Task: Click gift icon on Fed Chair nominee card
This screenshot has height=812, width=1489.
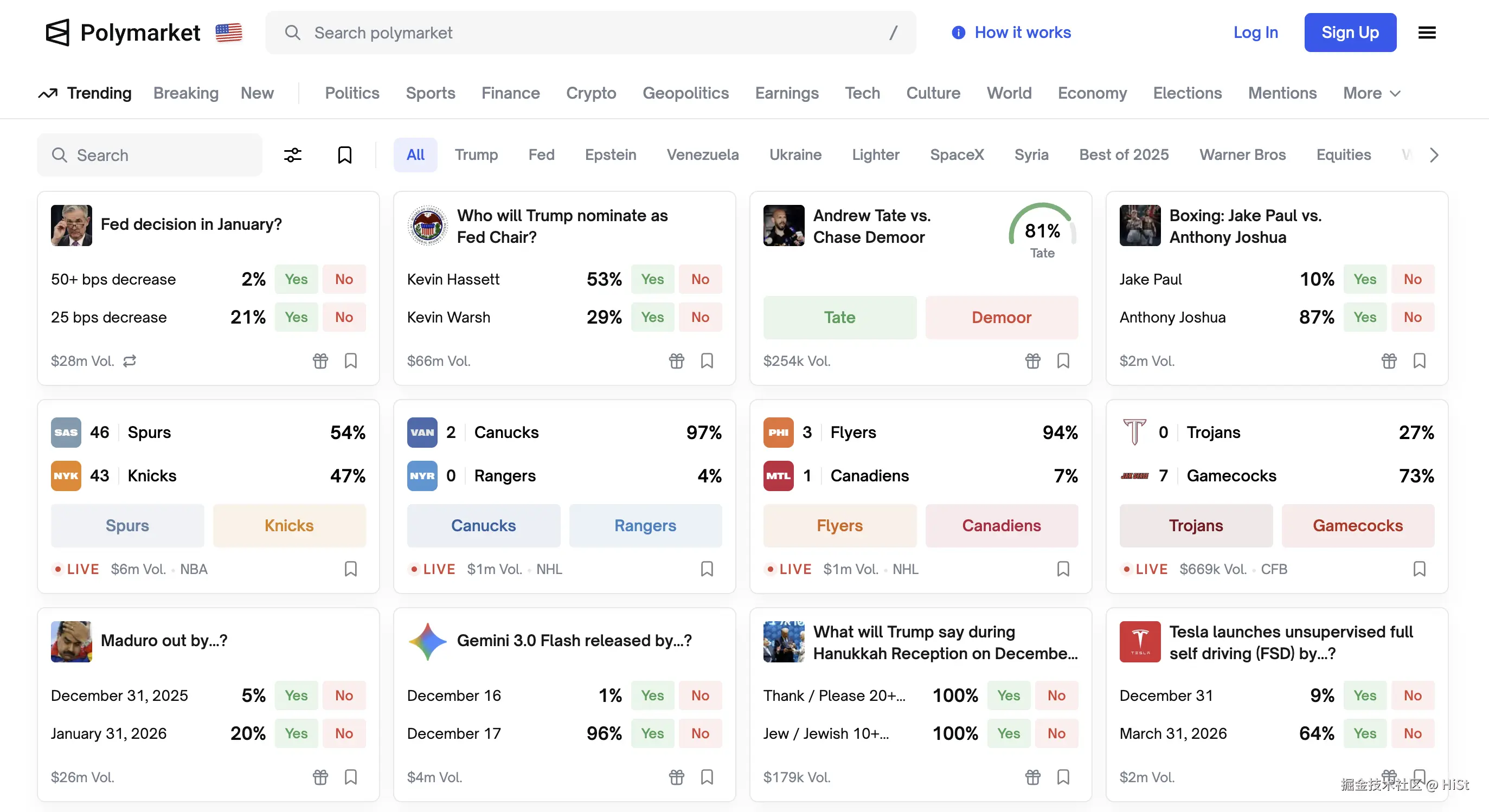Action: click(676, 360)
